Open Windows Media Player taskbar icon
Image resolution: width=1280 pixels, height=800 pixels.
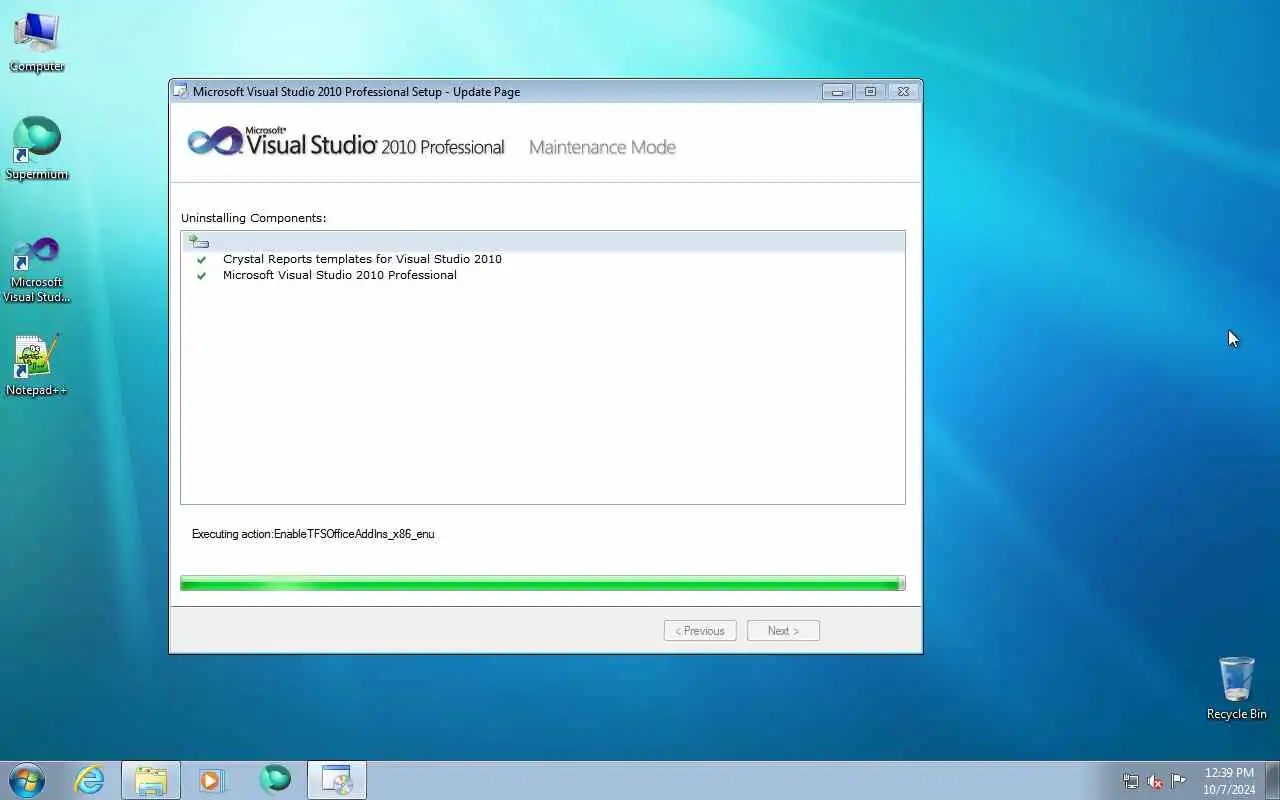tap(212, 780)
